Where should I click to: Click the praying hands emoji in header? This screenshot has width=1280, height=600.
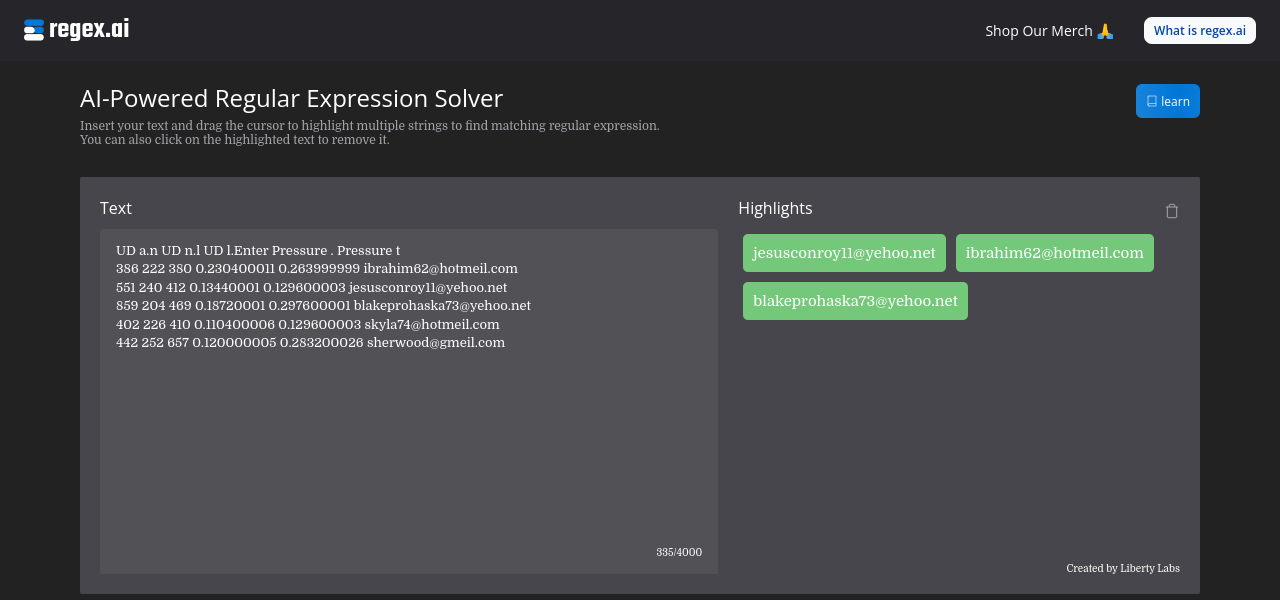[x=1105, y=31]
